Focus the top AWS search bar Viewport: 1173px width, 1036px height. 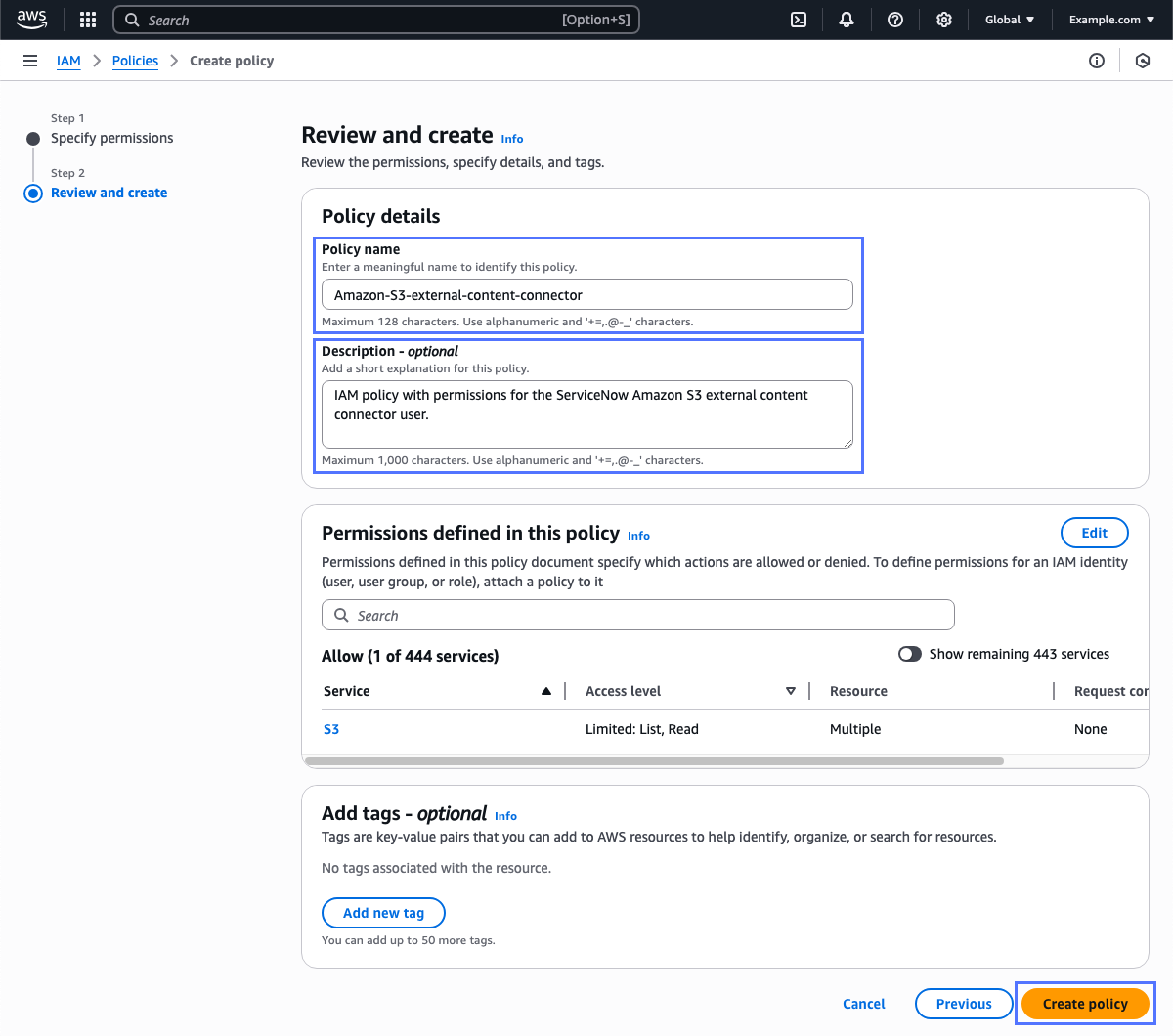point(376,20)
